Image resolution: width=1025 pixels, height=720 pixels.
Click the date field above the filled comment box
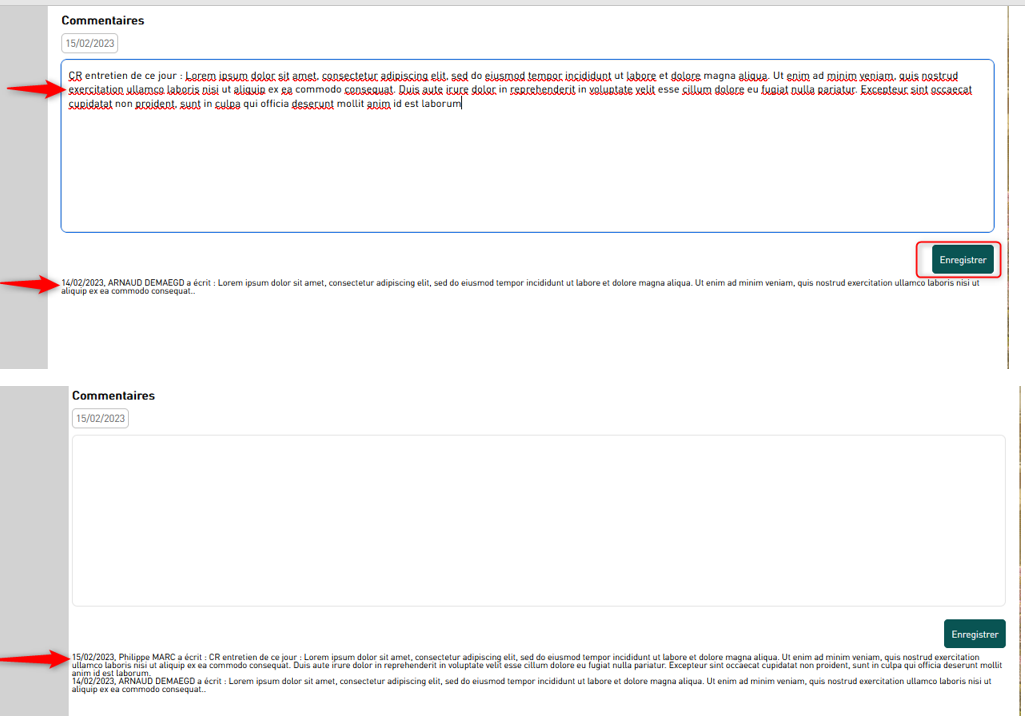90,43
